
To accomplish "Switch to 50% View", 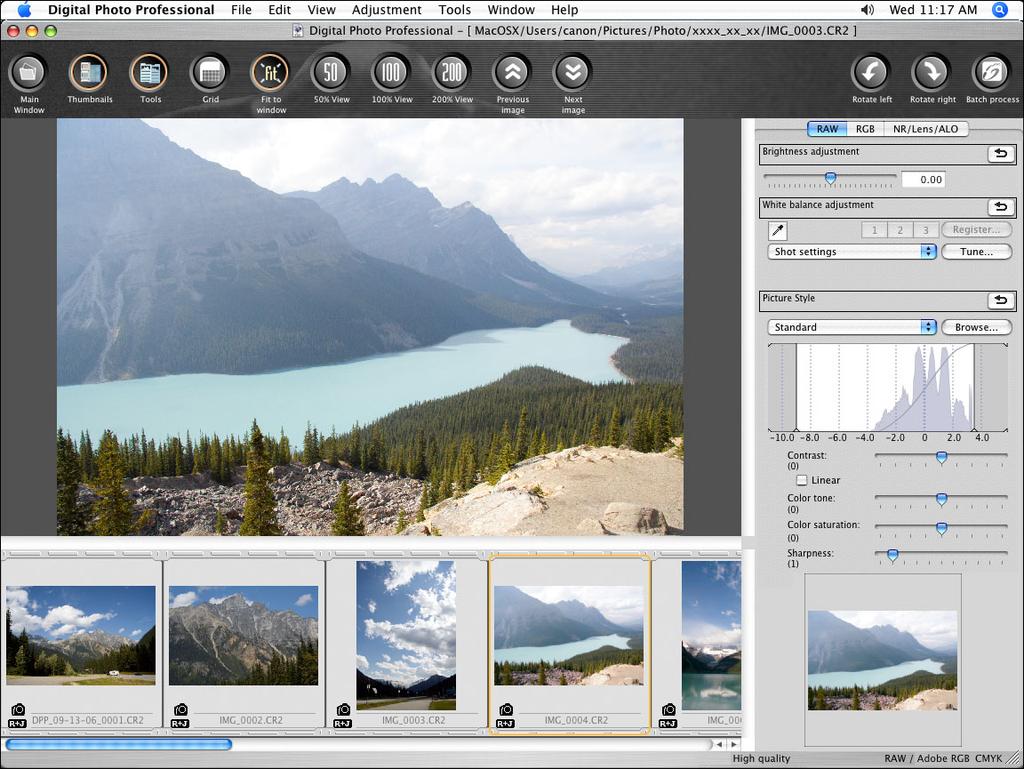I will coord(331,72).
